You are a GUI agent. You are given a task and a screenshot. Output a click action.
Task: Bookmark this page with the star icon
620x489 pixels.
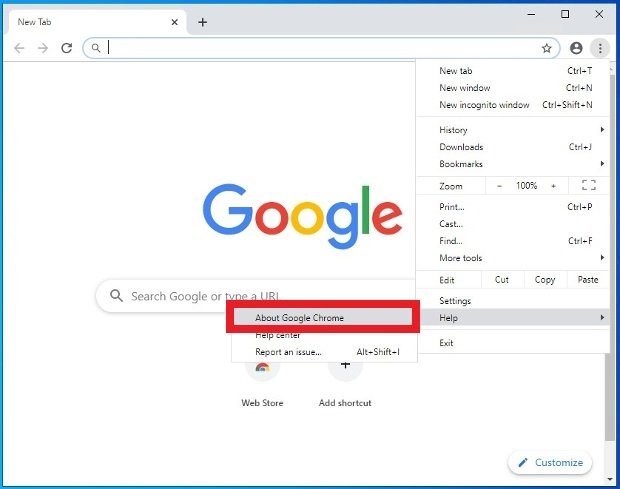(546, 48)
